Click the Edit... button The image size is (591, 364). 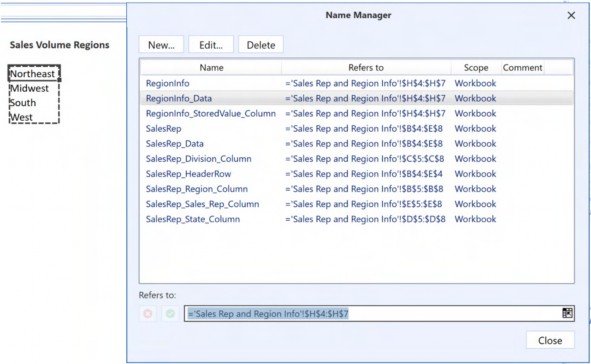click(211, 45)
